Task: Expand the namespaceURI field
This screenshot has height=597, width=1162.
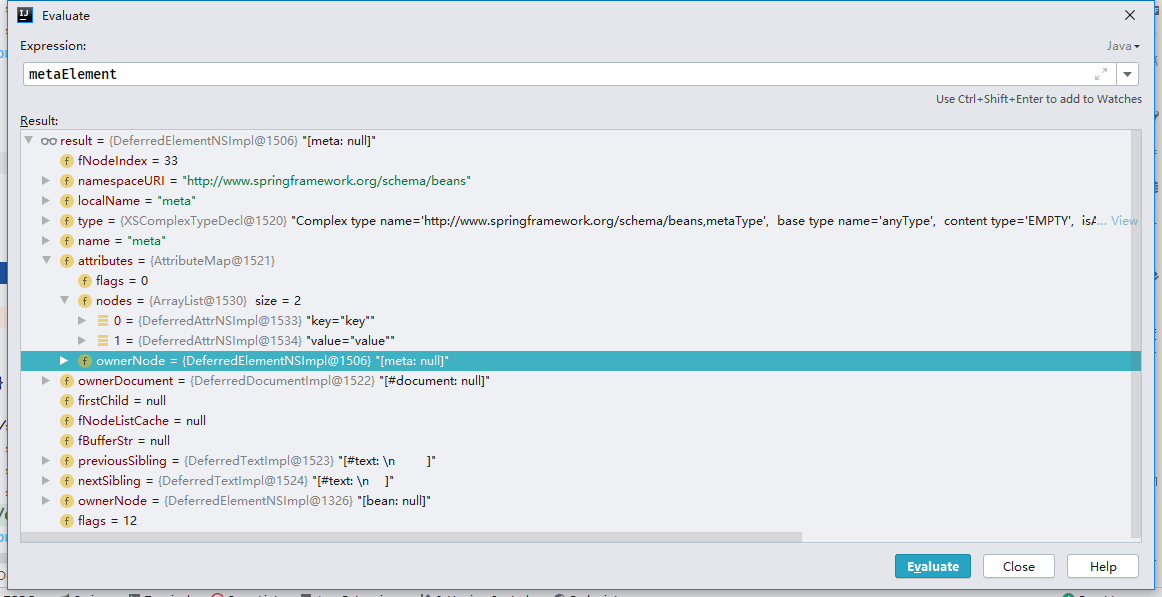Action: [46, 181]
